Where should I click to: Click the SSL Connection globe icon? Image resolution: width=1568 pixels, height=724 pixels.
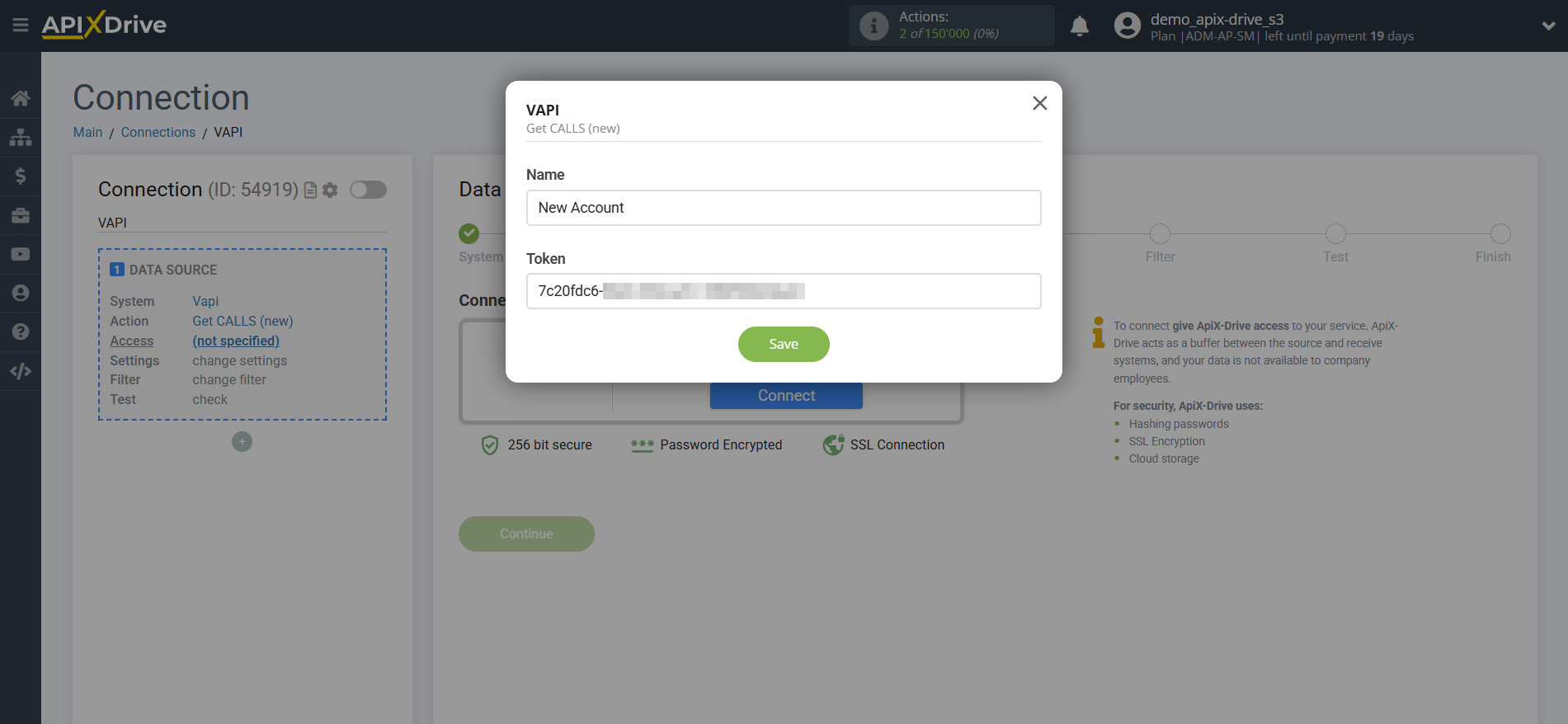pyautogui.click(x=833, y=445)
